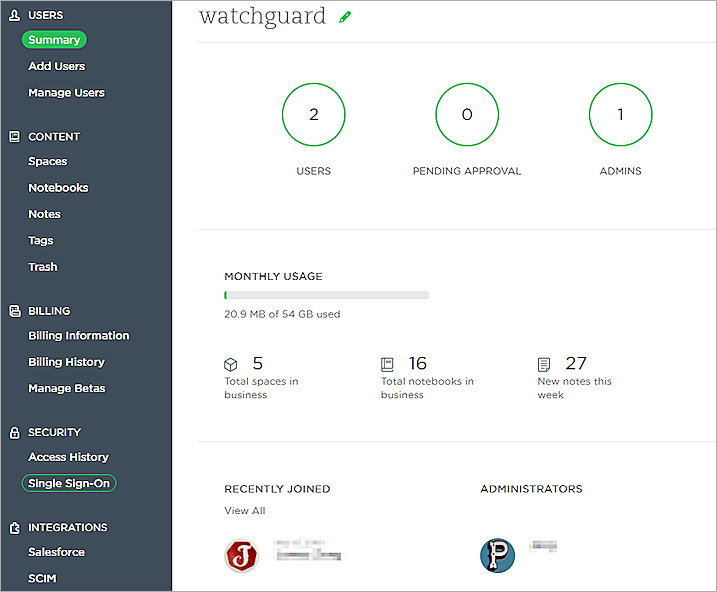Select the Summary menu item
This screenshot has width=717, height=592.
coord(54,40)
